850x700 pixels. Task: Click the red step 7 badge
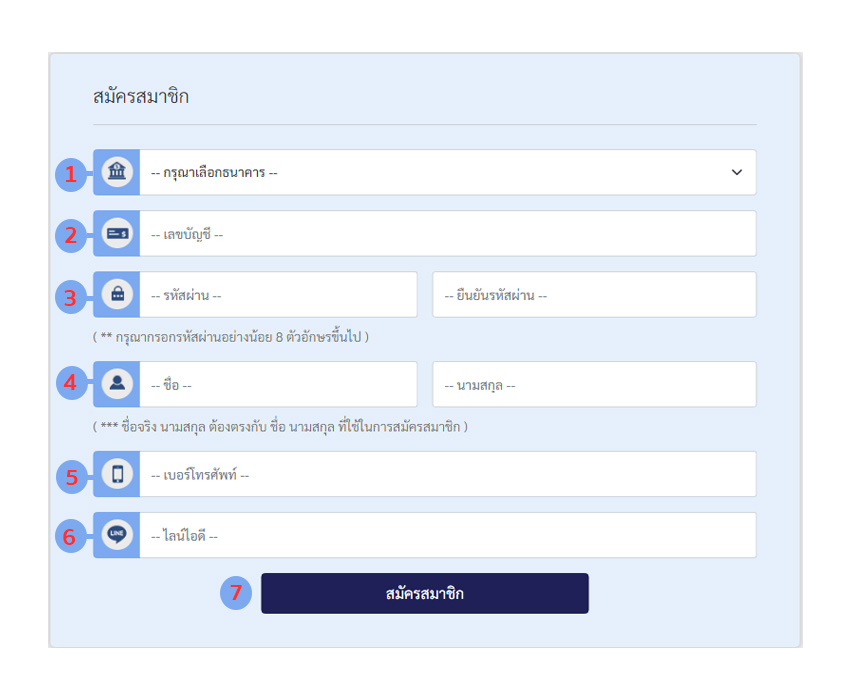236,593
